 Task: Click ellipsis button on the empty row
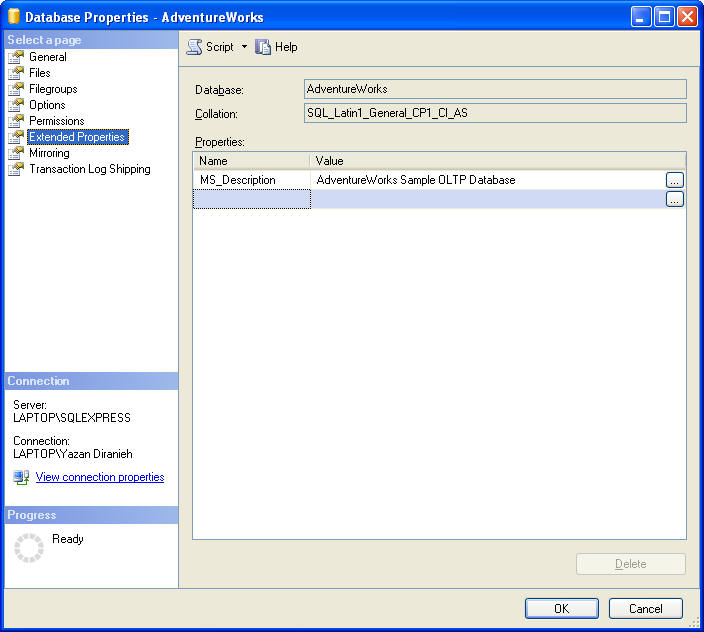tap(675, 199)
